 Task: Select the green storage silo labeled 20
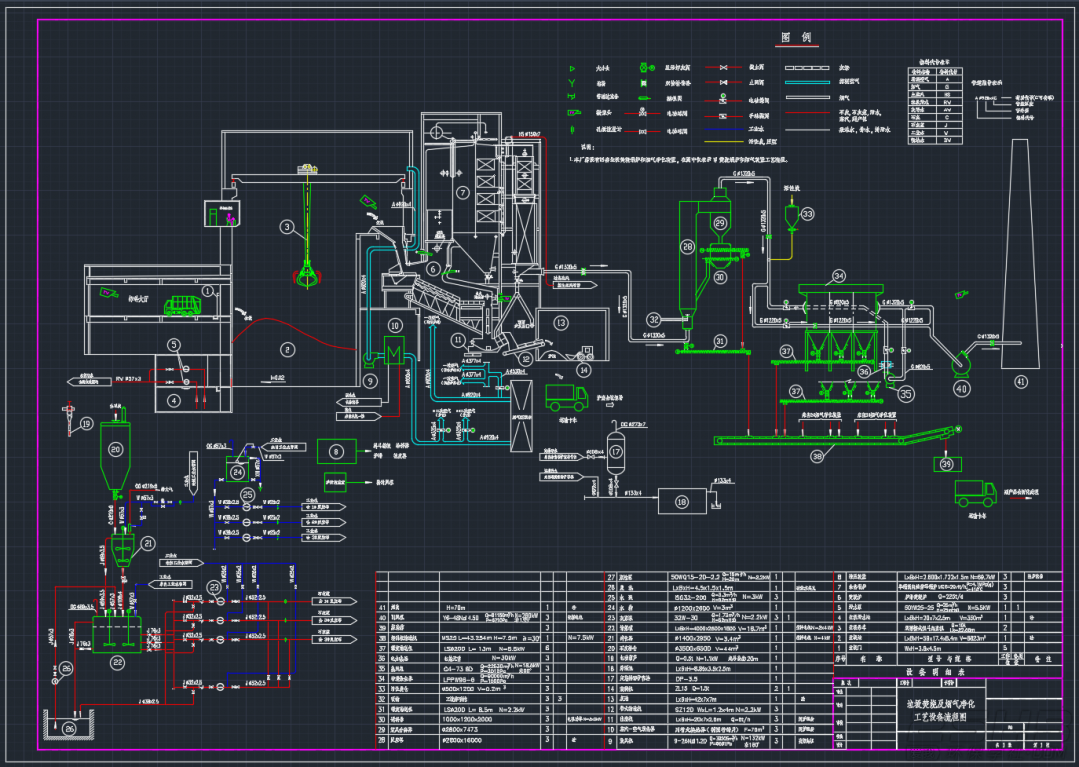115,453
